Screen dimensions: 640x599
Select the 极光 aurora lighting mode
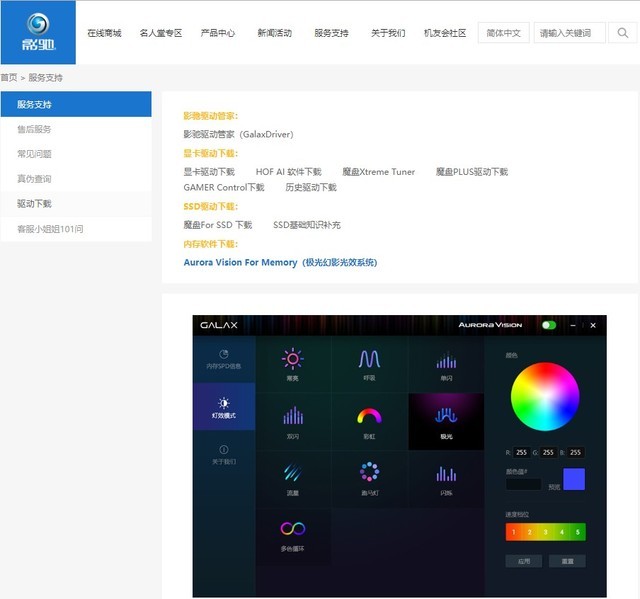coord(446,422)
